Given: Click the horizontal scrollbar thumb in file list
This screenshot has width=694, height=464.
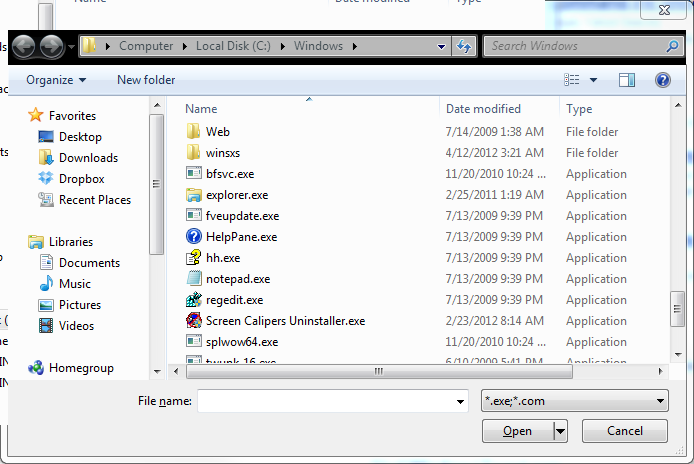Looking at the screenshot, I should coord(379,371).
